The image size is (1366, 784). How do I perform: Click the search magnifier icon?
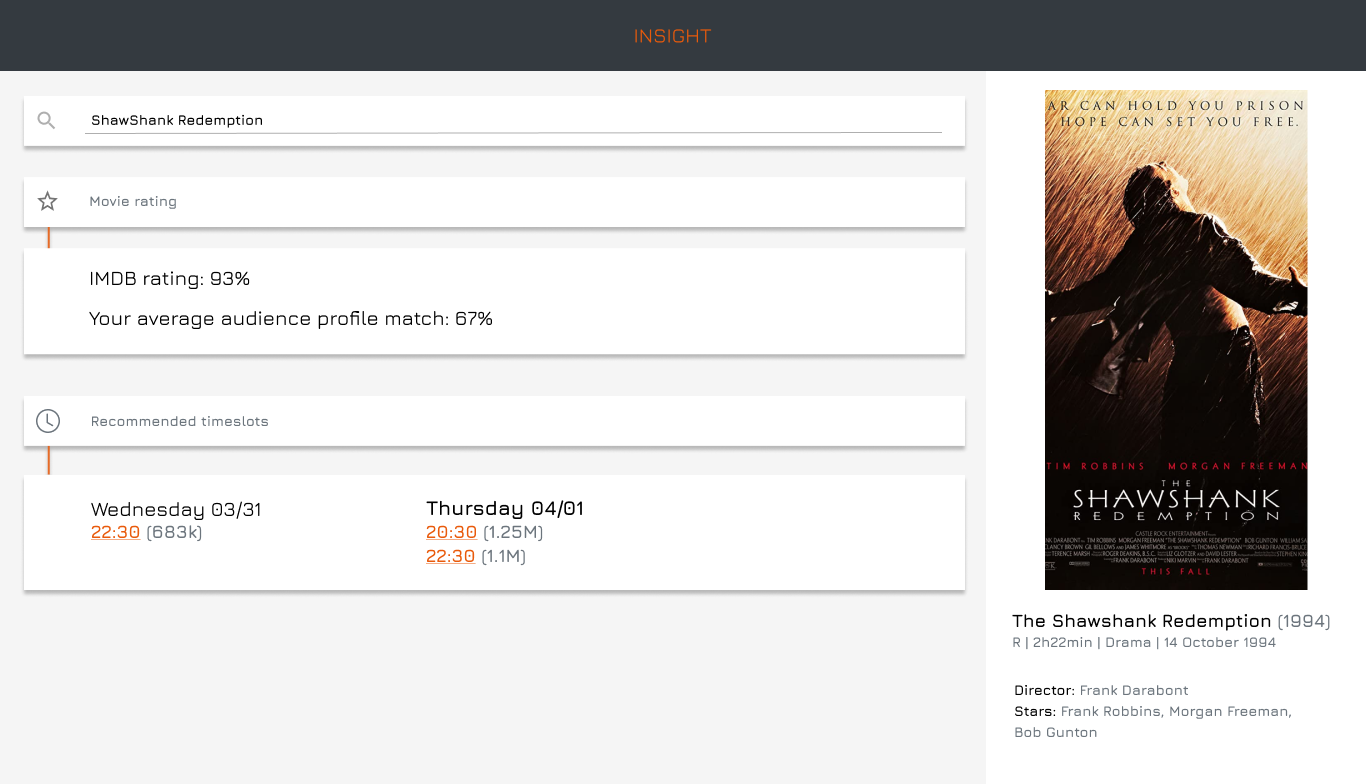coord(46,121)
